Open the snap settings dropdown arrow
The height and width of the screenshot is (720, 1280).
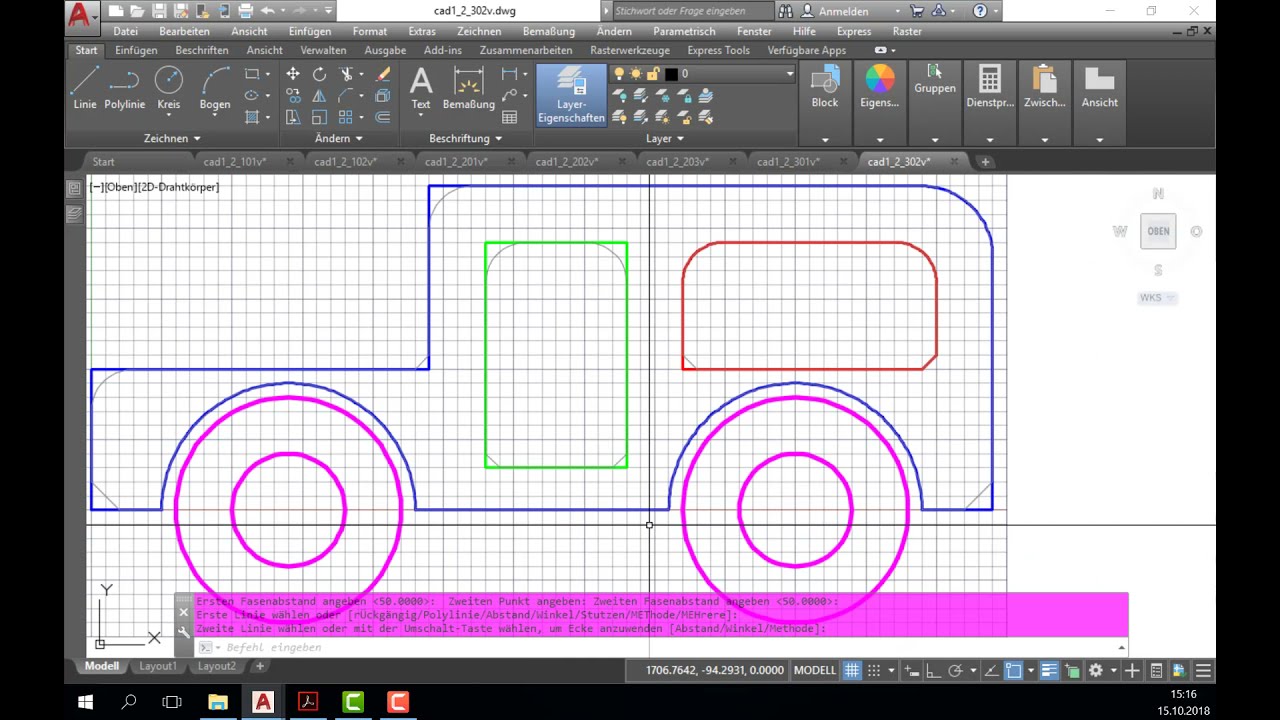891,671
